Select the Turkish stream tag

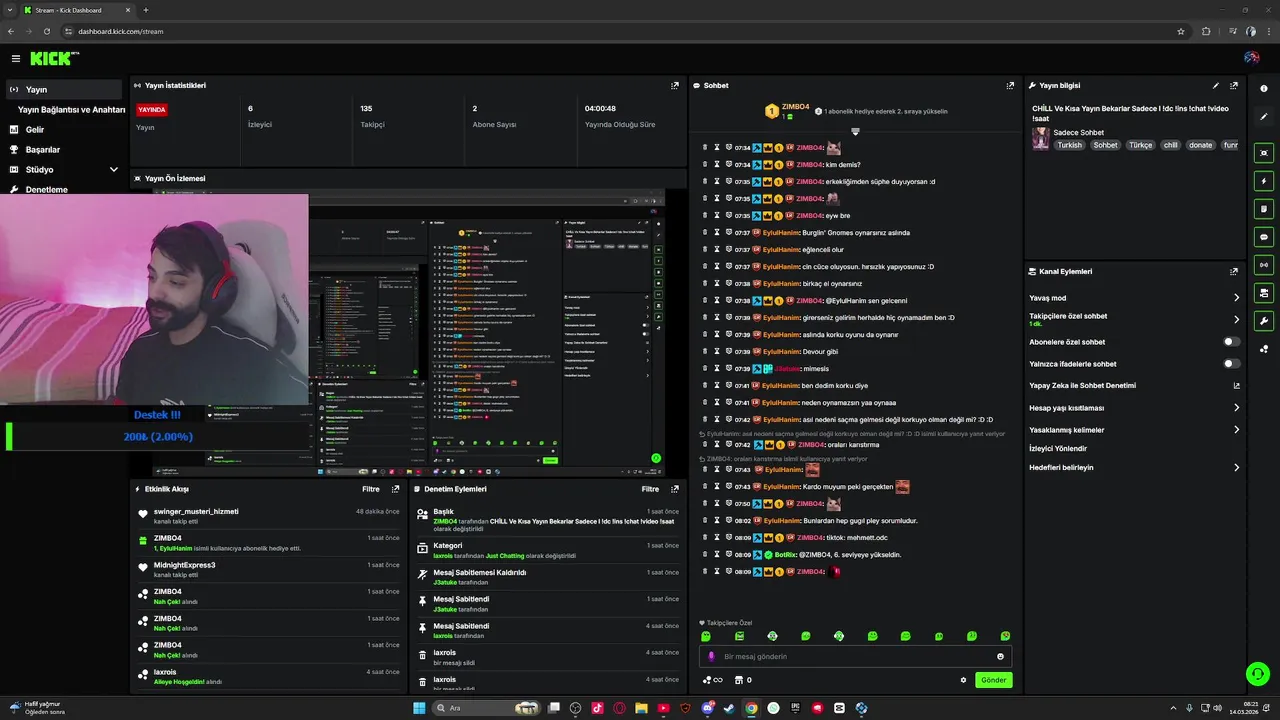(1070, 145)
